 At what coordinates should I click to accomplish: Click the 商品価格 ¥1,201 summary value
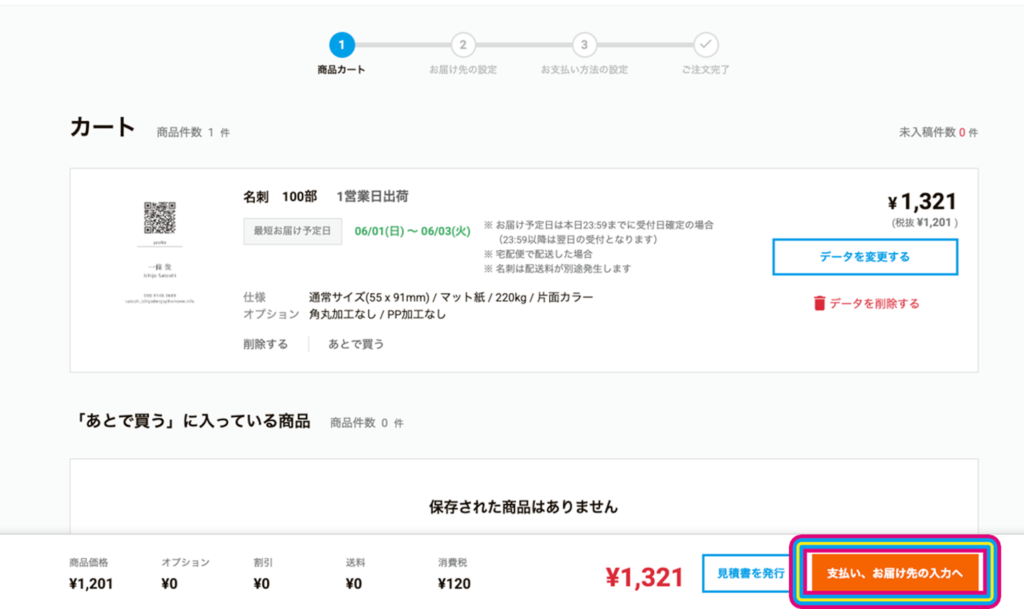coord(91,584)
